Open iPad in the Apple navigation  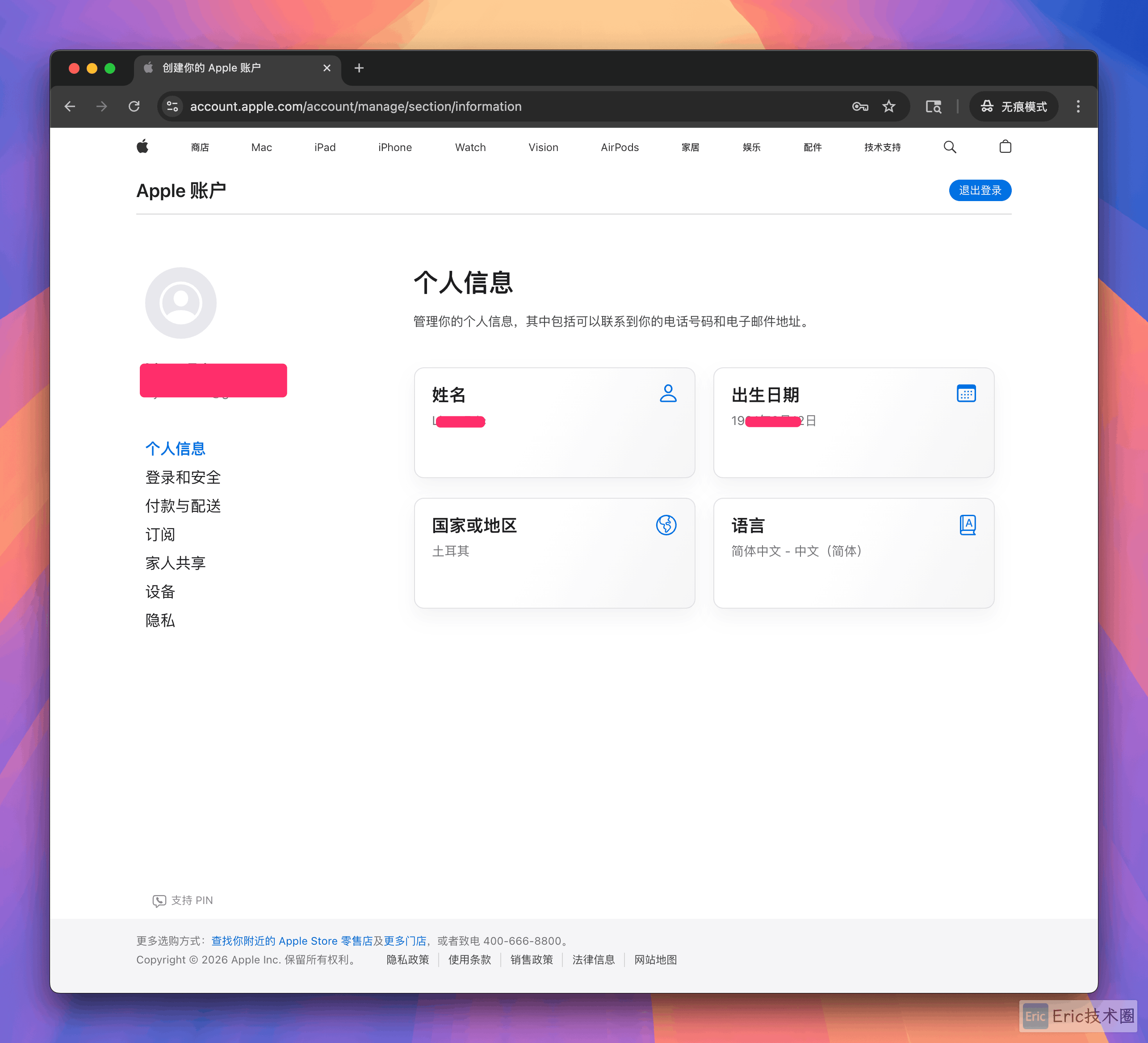pyautogui.click(x=325, y=147)
